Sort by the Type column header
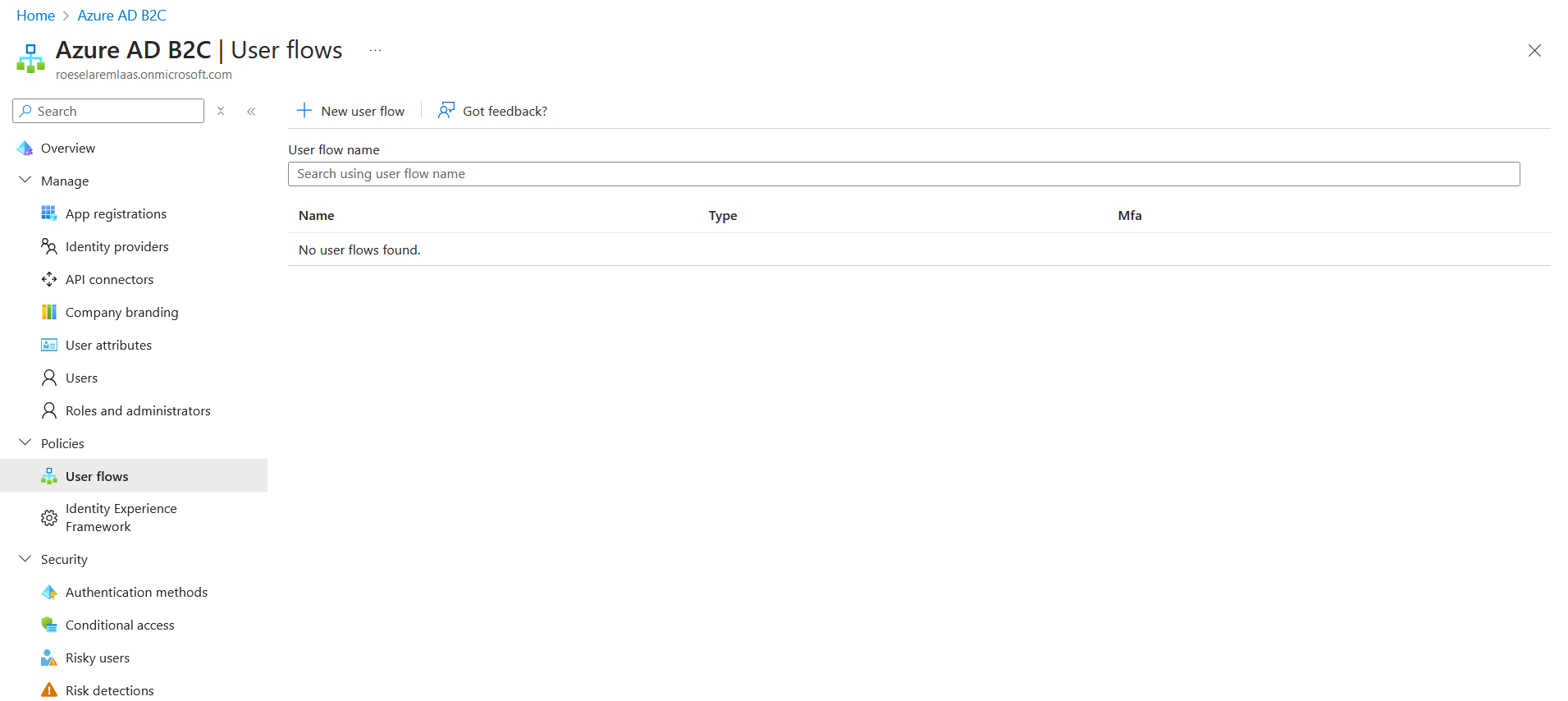Image resolution: width=1568 pixels, height=701 pixels. pos(723,215)
